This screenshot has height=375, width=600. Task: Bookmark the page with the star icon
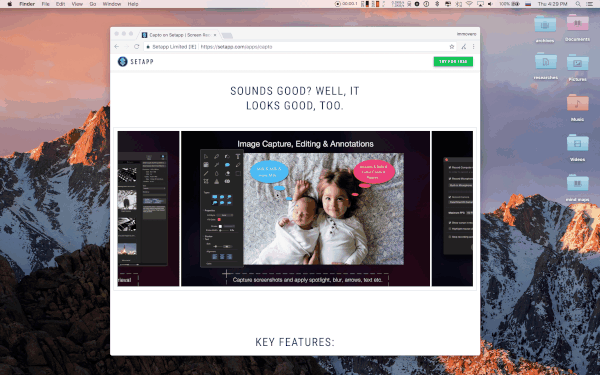[452, 47]
